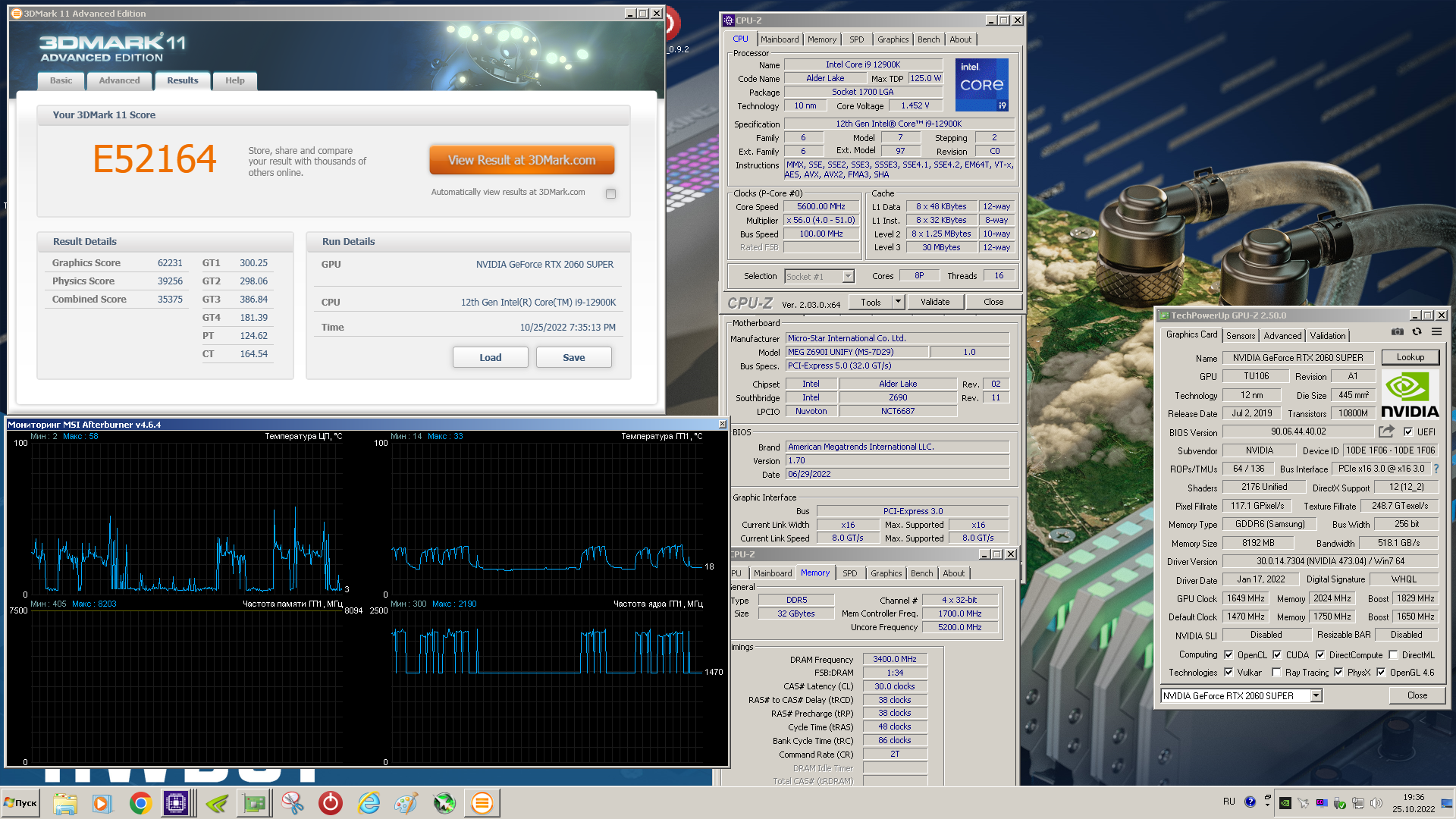Click the Save button in 3DMark 11
The height and width of the screenshot is (819, 1456).
[x=574, y=357]
